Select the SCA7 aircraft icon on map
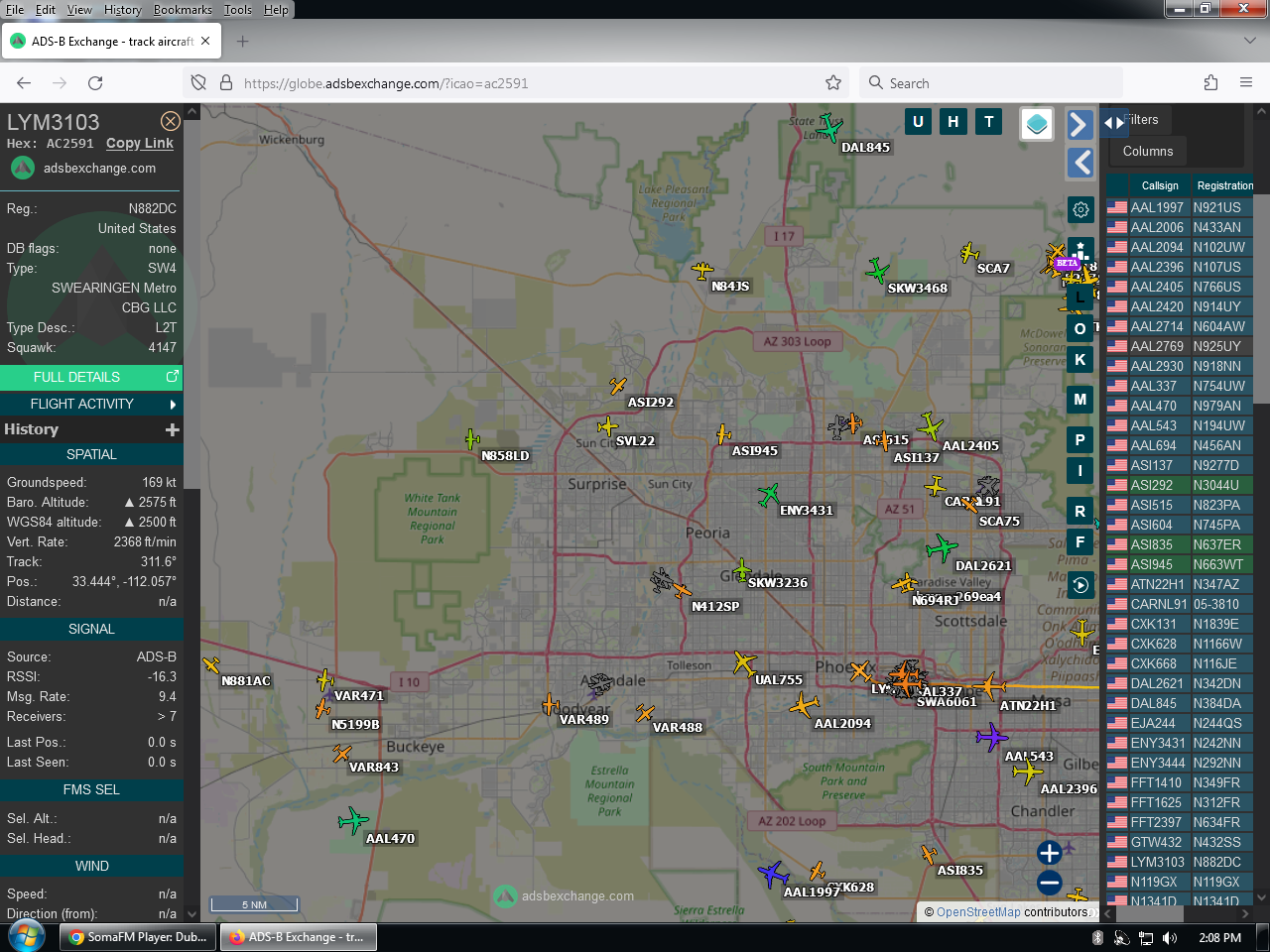 tap(969, 253)
